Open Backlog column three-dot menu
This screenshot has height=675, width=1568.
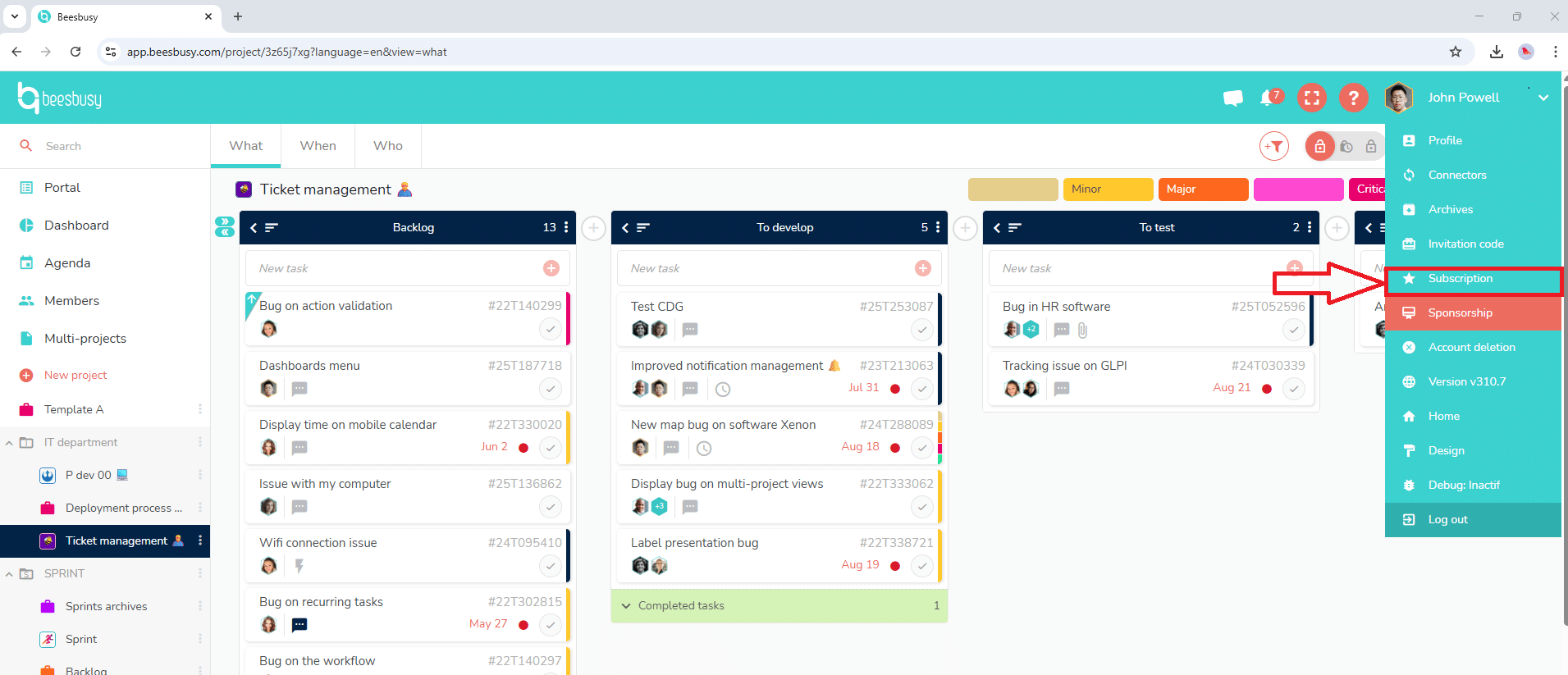(566, 227)
